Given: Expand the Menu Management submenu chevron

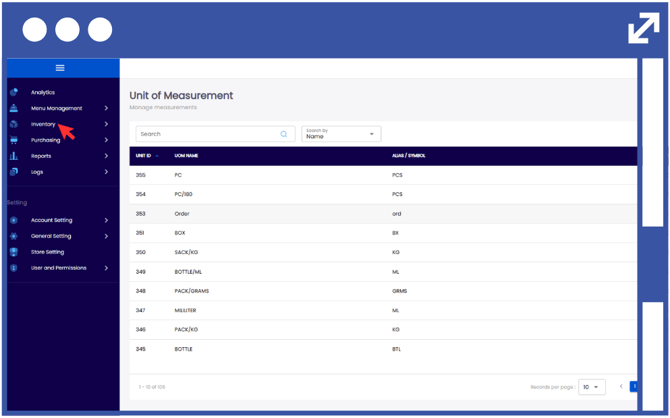Looking at the screenshot, I should (106, 108).
